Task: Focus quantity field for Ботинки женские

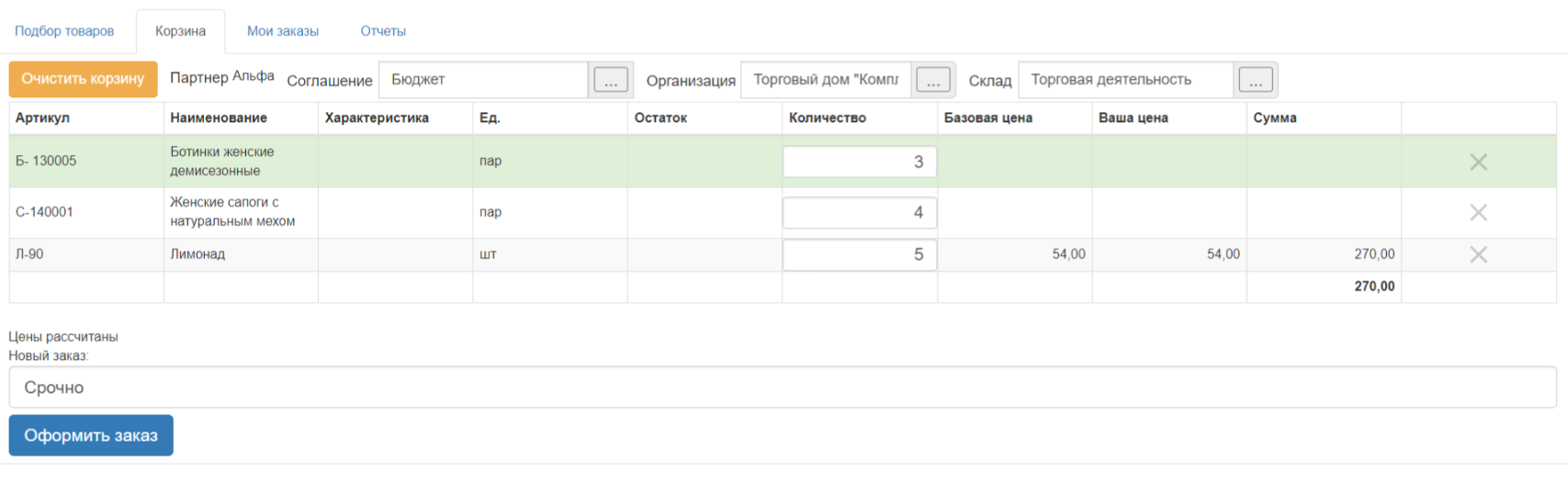Action: [859, 163]
